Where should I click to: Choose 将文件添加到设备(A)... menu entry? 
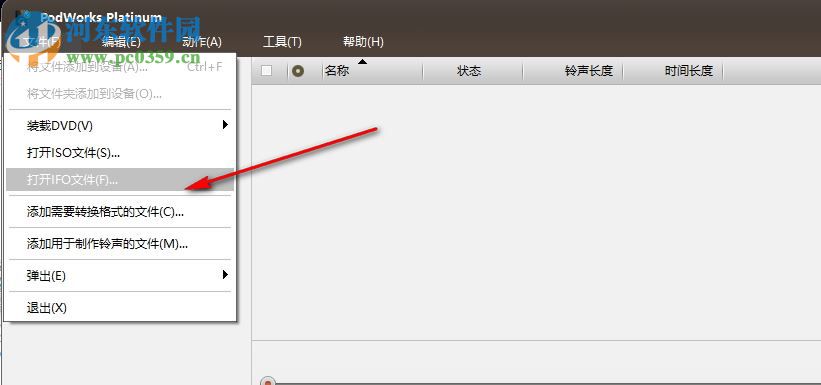(120, 67)
